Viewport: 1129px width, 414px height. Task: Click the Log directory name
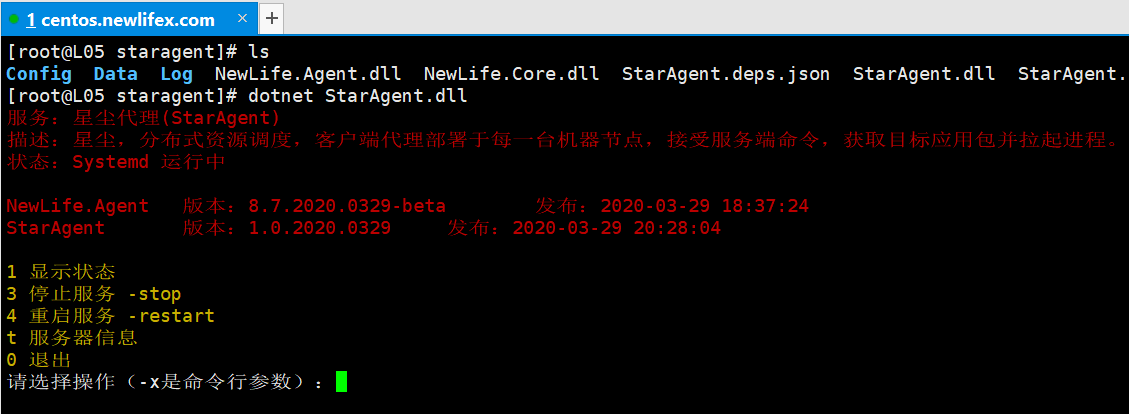[x=176, y=73]
